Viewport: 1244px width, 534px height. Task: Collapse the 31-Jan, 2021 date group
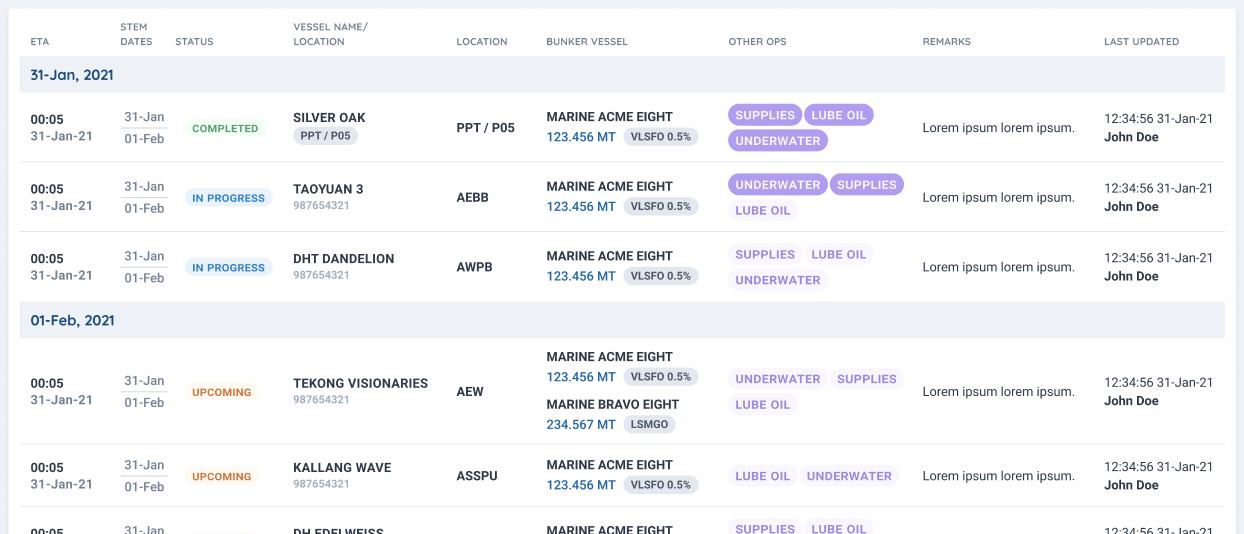point(72,75)
